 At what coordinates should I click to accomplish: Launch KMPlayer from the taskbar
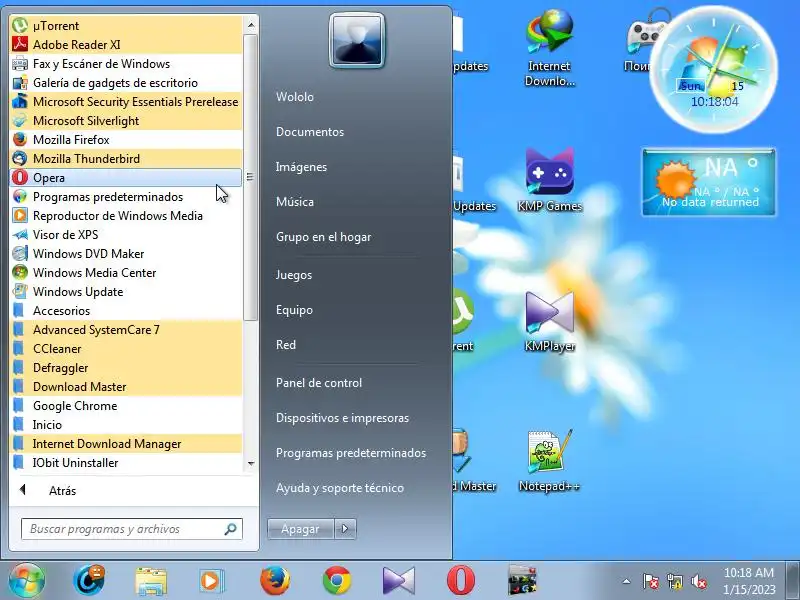click(398, 581)
